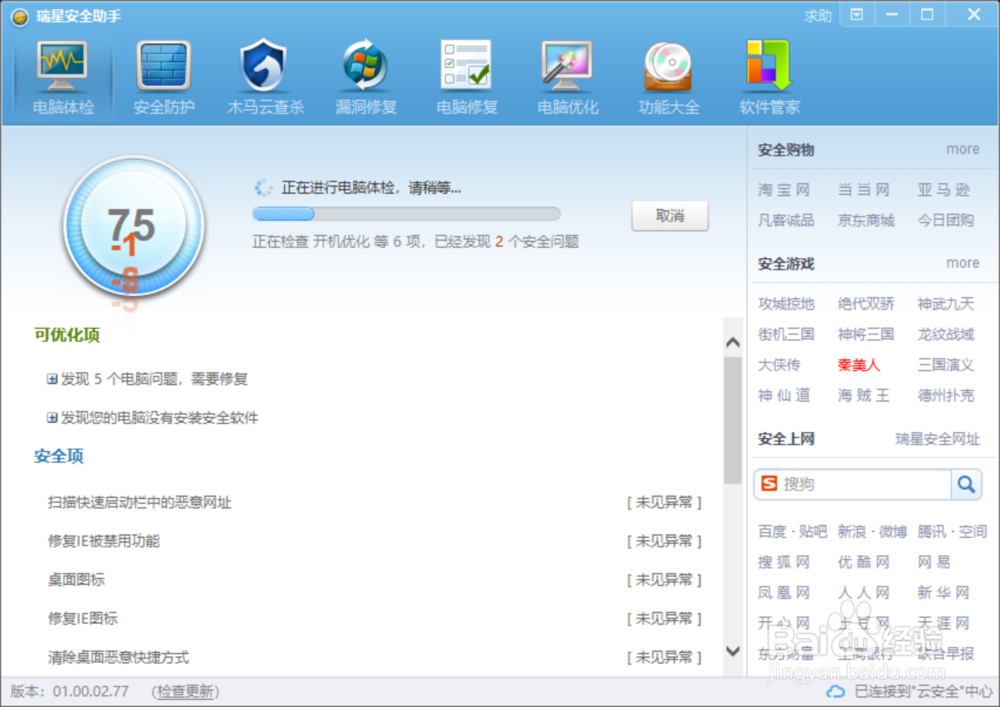Select 修复IE被禁用功能 row
1000x707 pixels.
coord(374,541)
